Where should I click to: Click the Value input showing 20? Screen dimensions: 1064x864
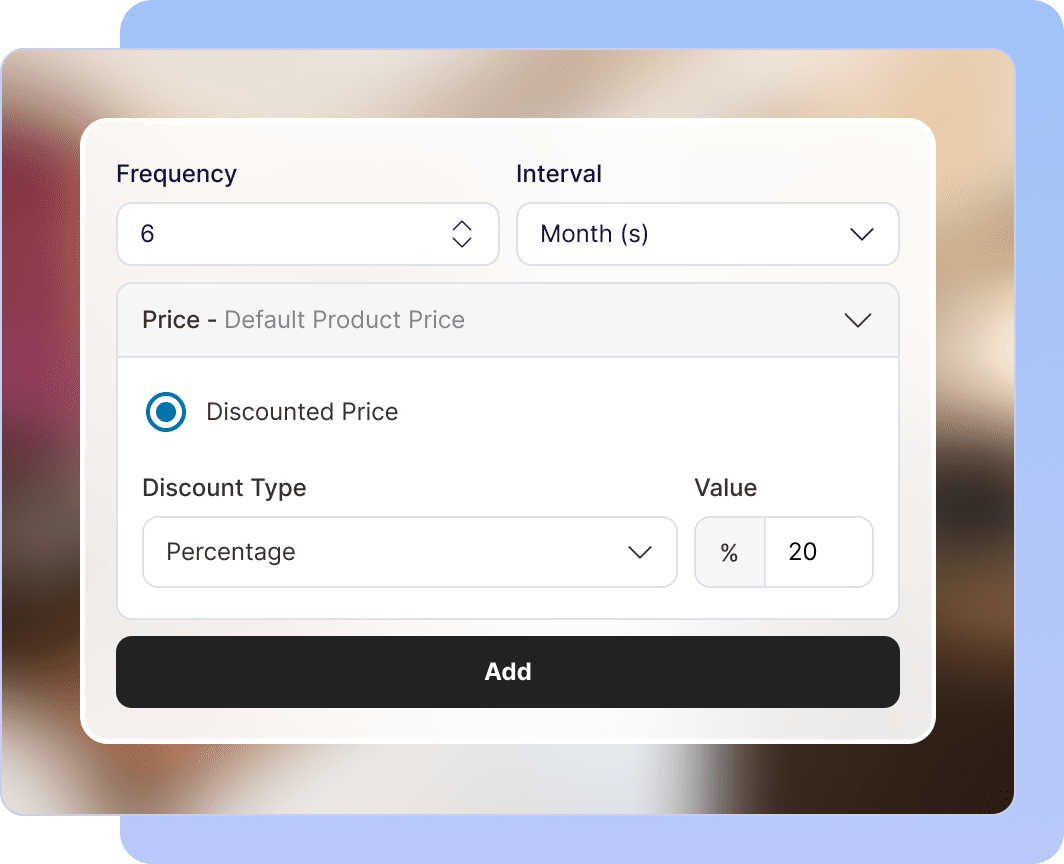click(x=818, y=552)
